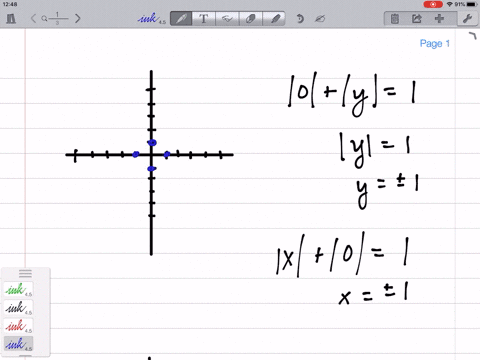The width and height of the screenshot is (480, 360).
Task: Tap the blue point above the origin
Action: click(x=152, y=143)
